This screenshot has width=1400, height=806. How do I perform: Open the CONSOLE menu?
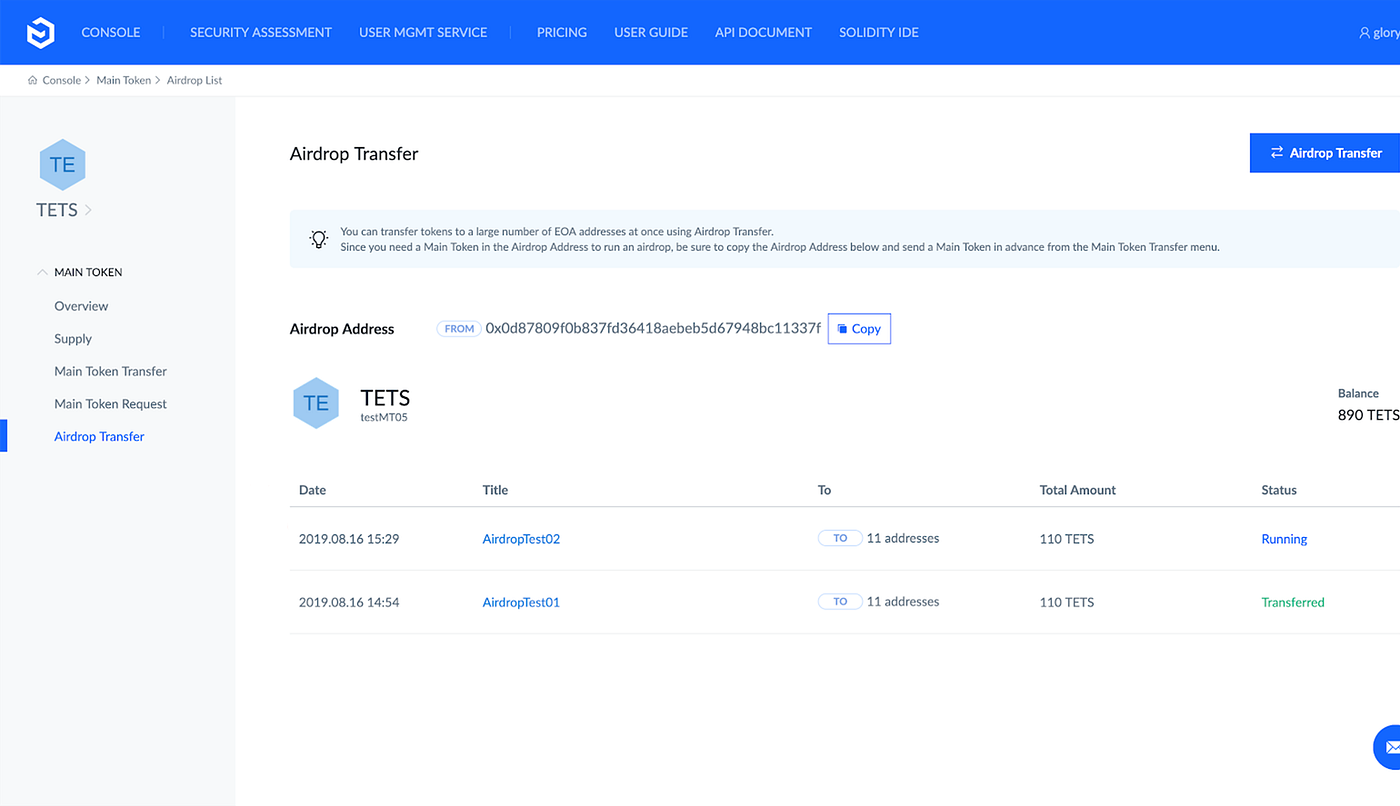pyautogui.click(x=111, y=32)
